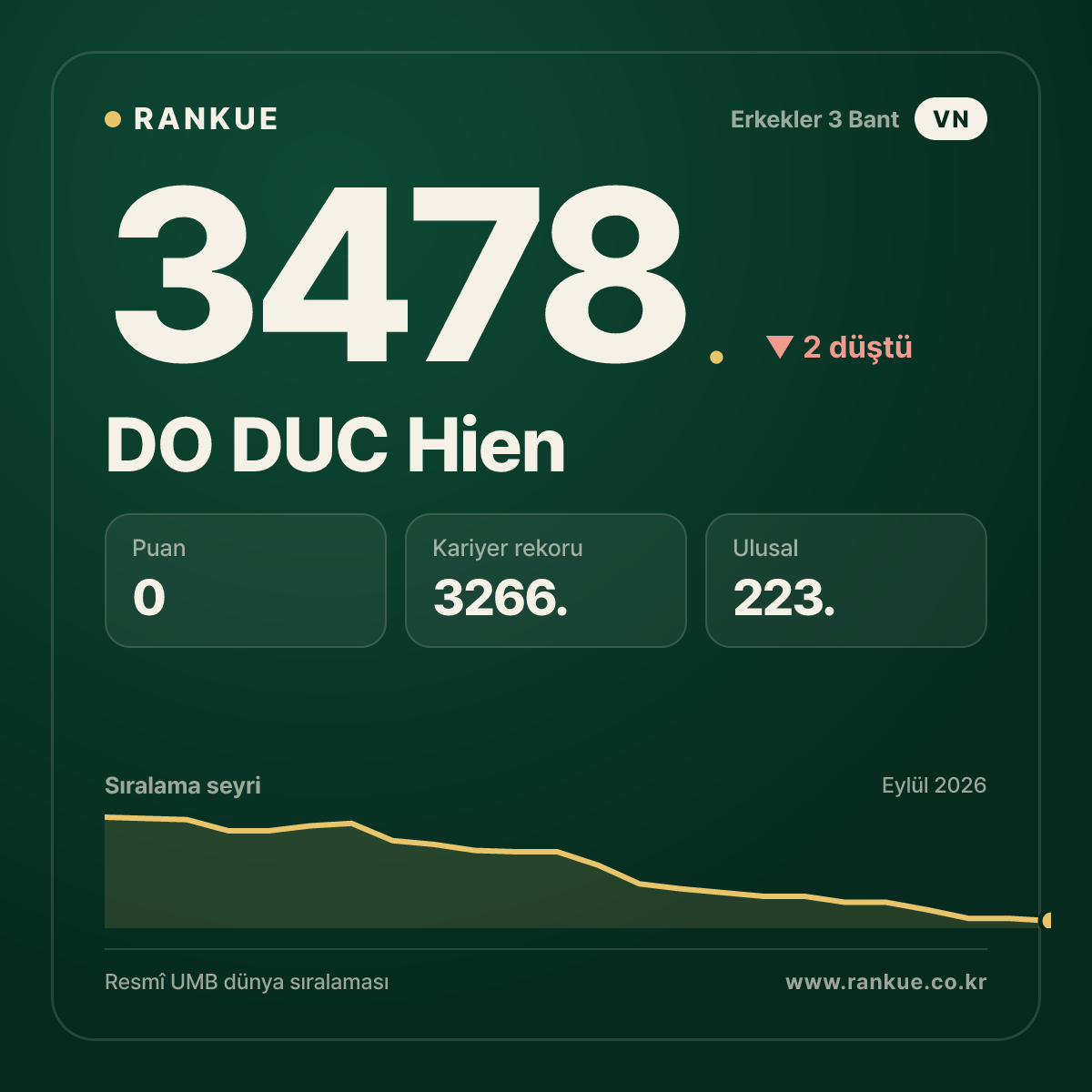Screen dimensions: 1092x1092
Task: Click the player name DO DUC Hien
Action: pos(336,445)
